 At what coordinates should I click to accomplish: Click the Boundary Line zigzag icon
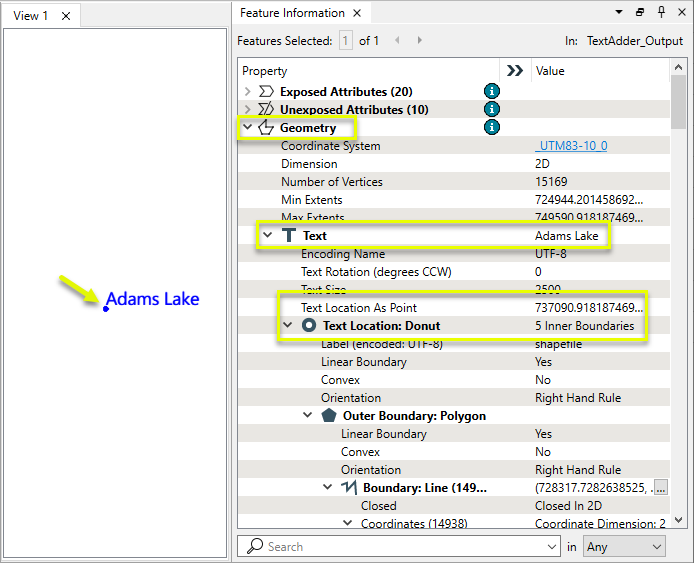pyautogui.click(x=348, y=488)
